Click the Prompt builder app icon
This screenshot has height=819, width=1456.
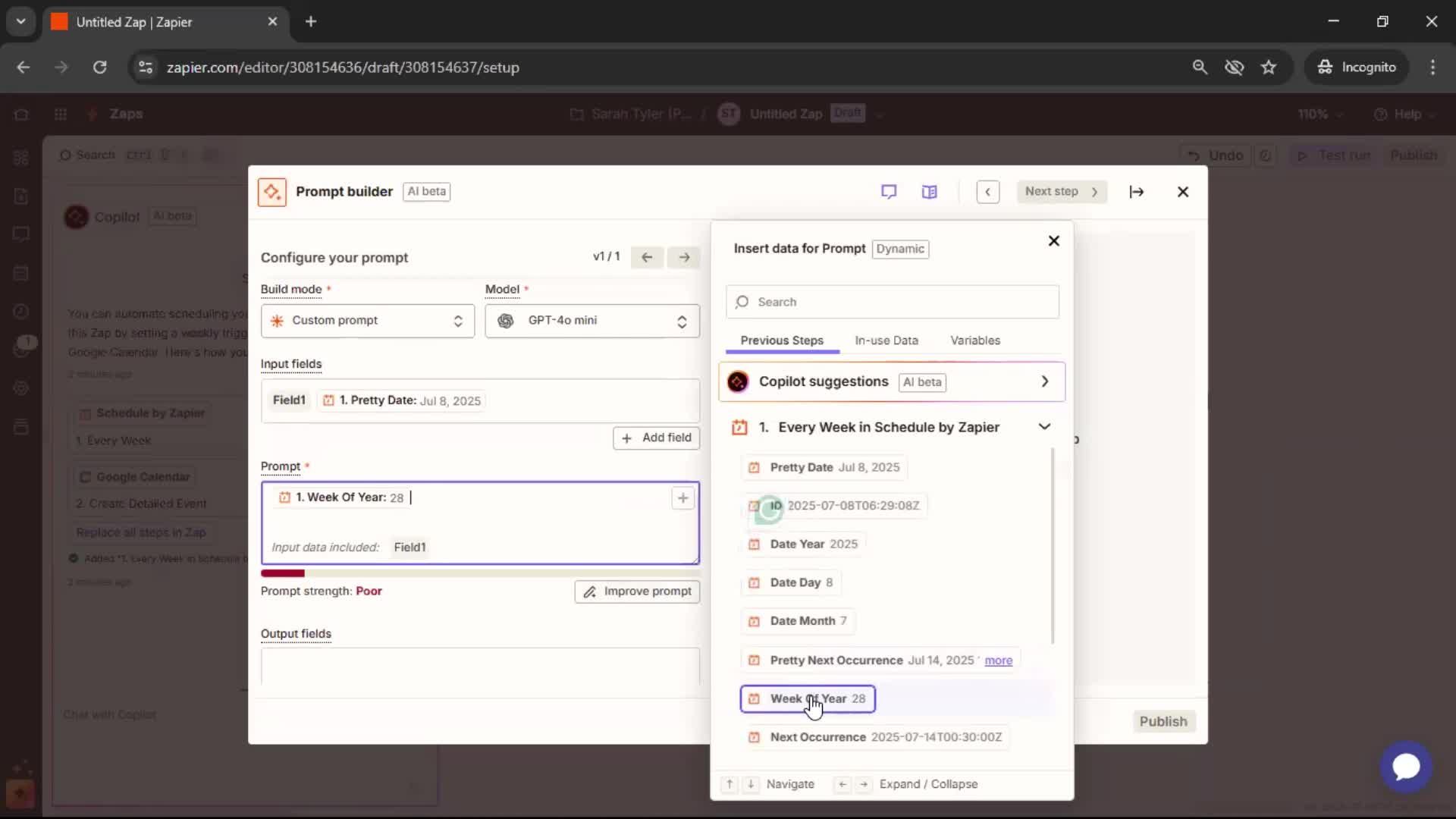pos(272,192)
